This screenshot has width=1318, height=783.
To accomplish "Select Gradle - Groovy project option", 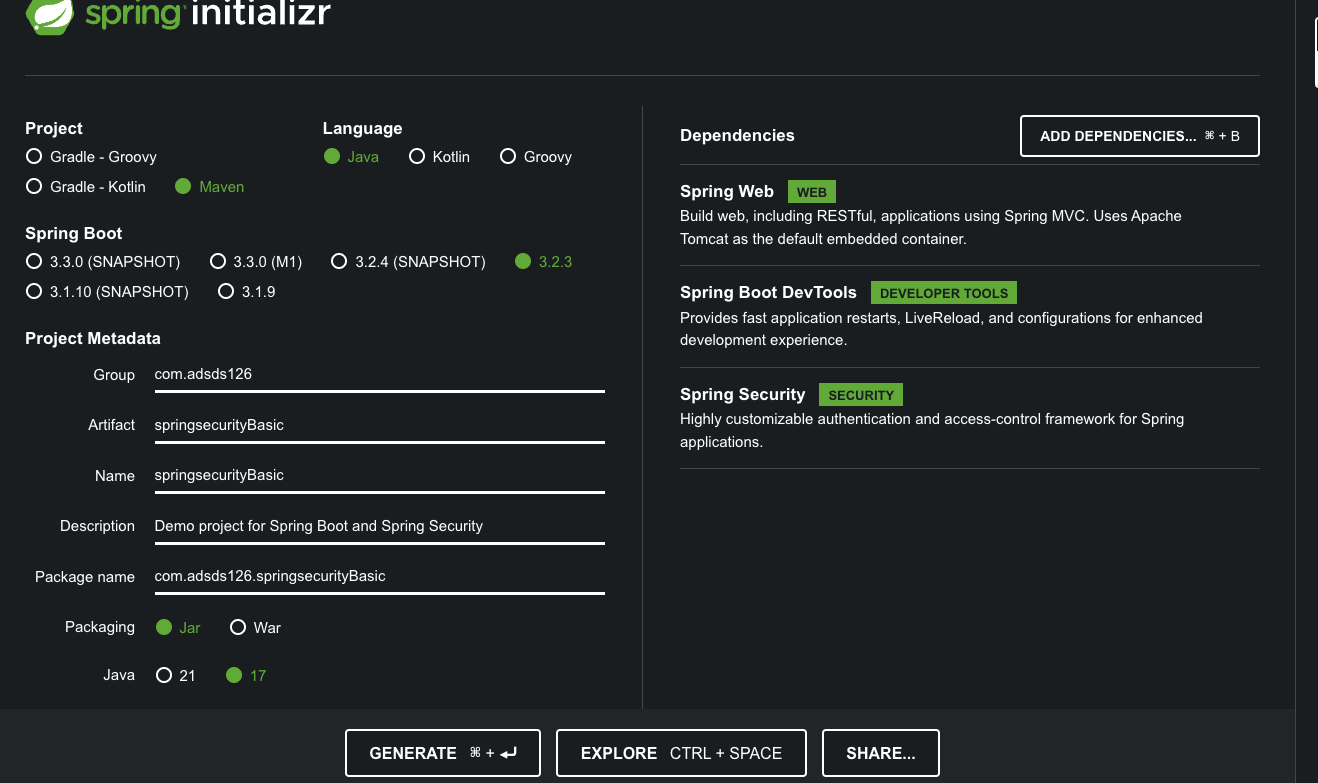I will pyautogui.click(x=91, y=157).
